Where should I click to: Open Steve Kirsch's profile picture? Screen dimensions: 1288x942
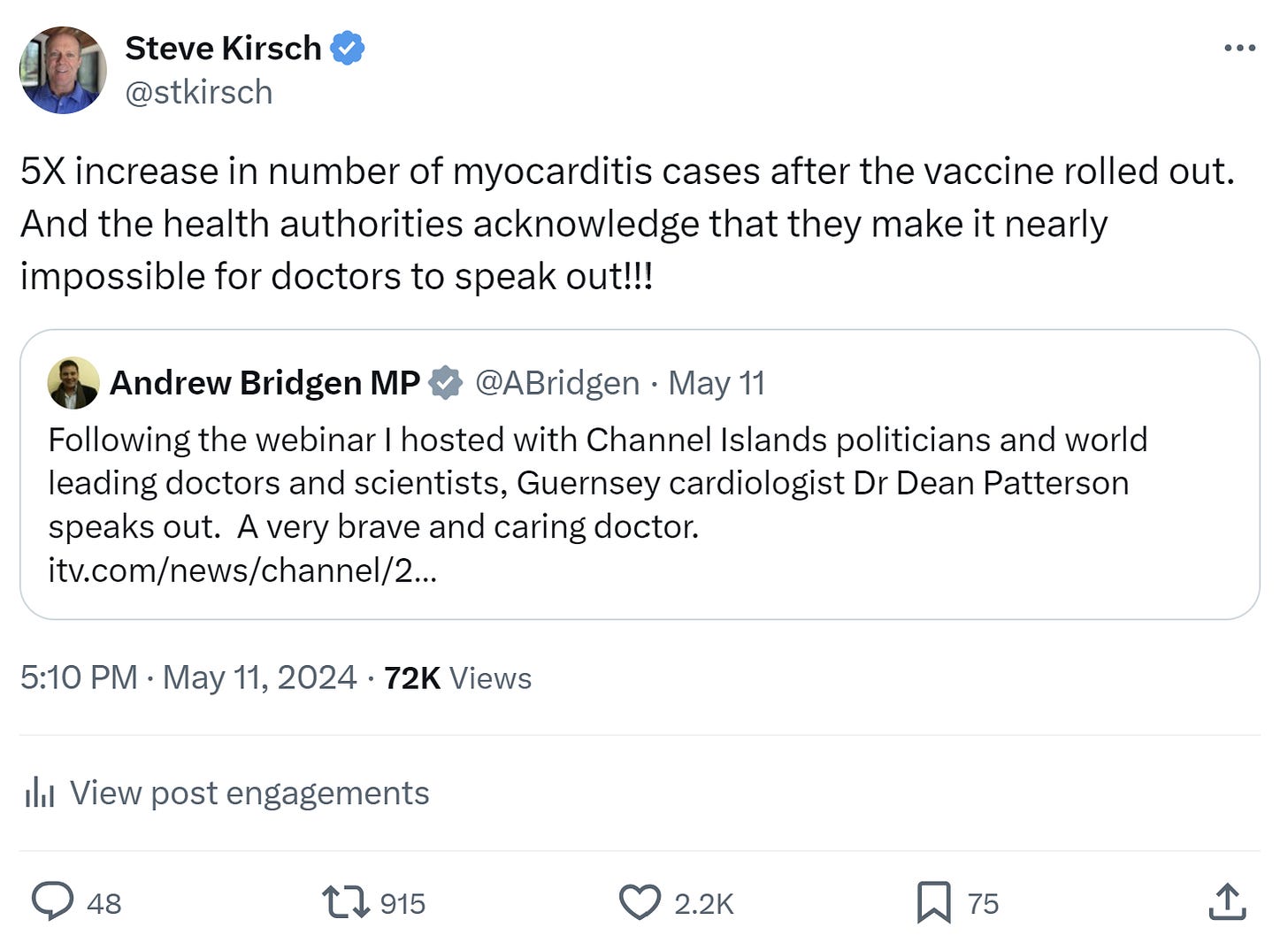coord(63,70)
